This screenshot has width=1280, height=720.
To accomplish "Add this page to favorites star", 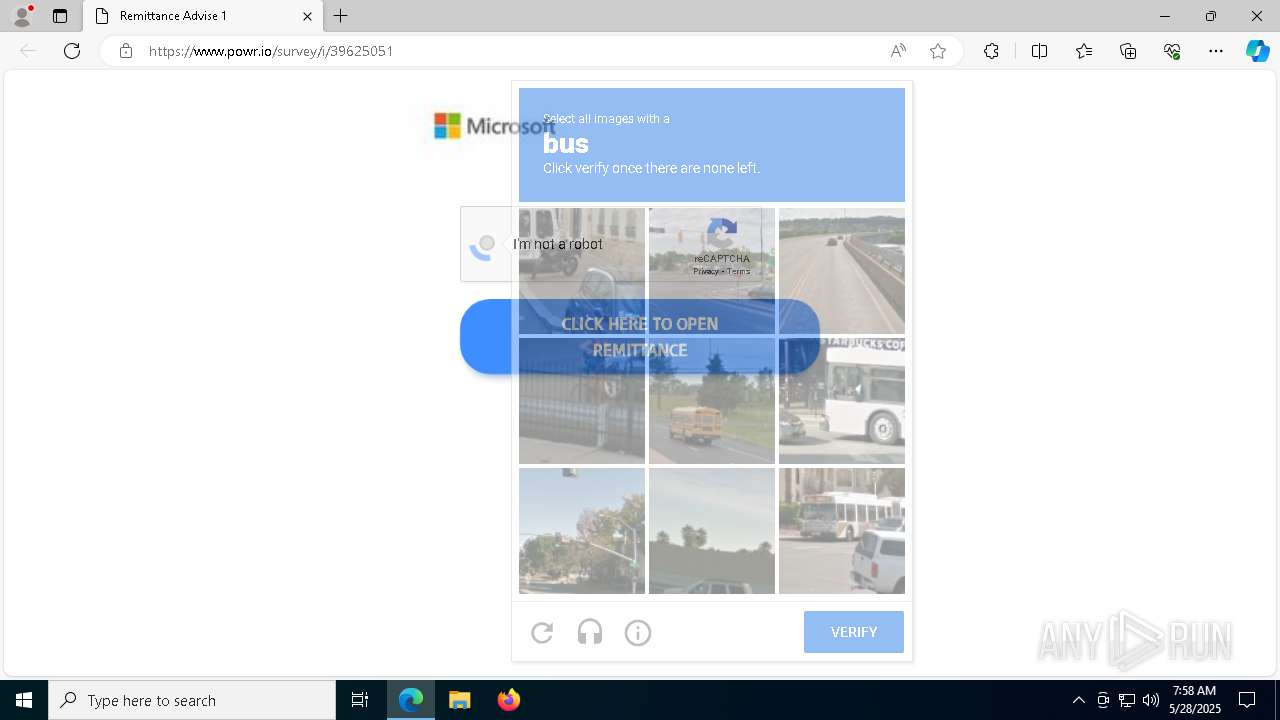I will click(x=938, y=51).
